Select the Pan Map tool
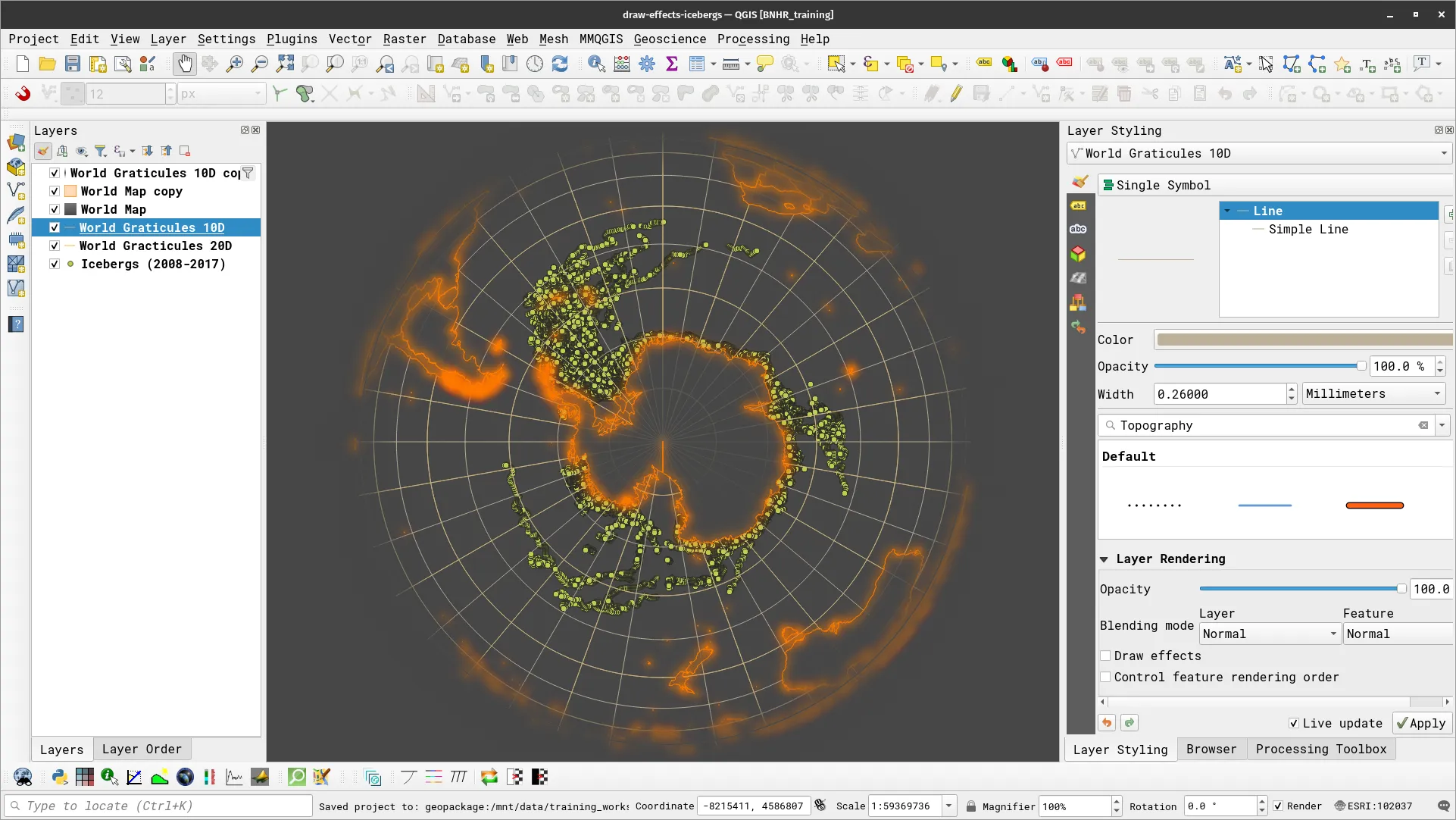This screenshot has height=820, width=1456. tap(185, 64)
